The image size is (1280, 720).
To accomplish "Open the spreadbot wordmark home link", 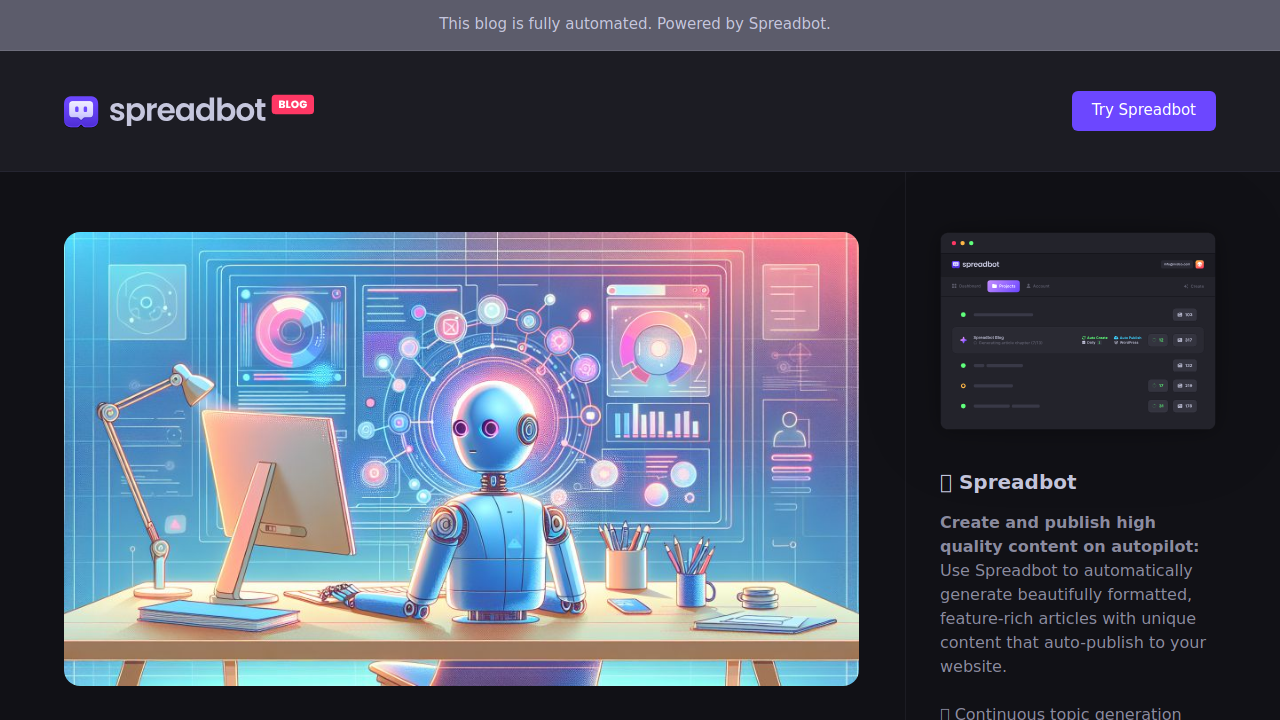I will (187, 110).
